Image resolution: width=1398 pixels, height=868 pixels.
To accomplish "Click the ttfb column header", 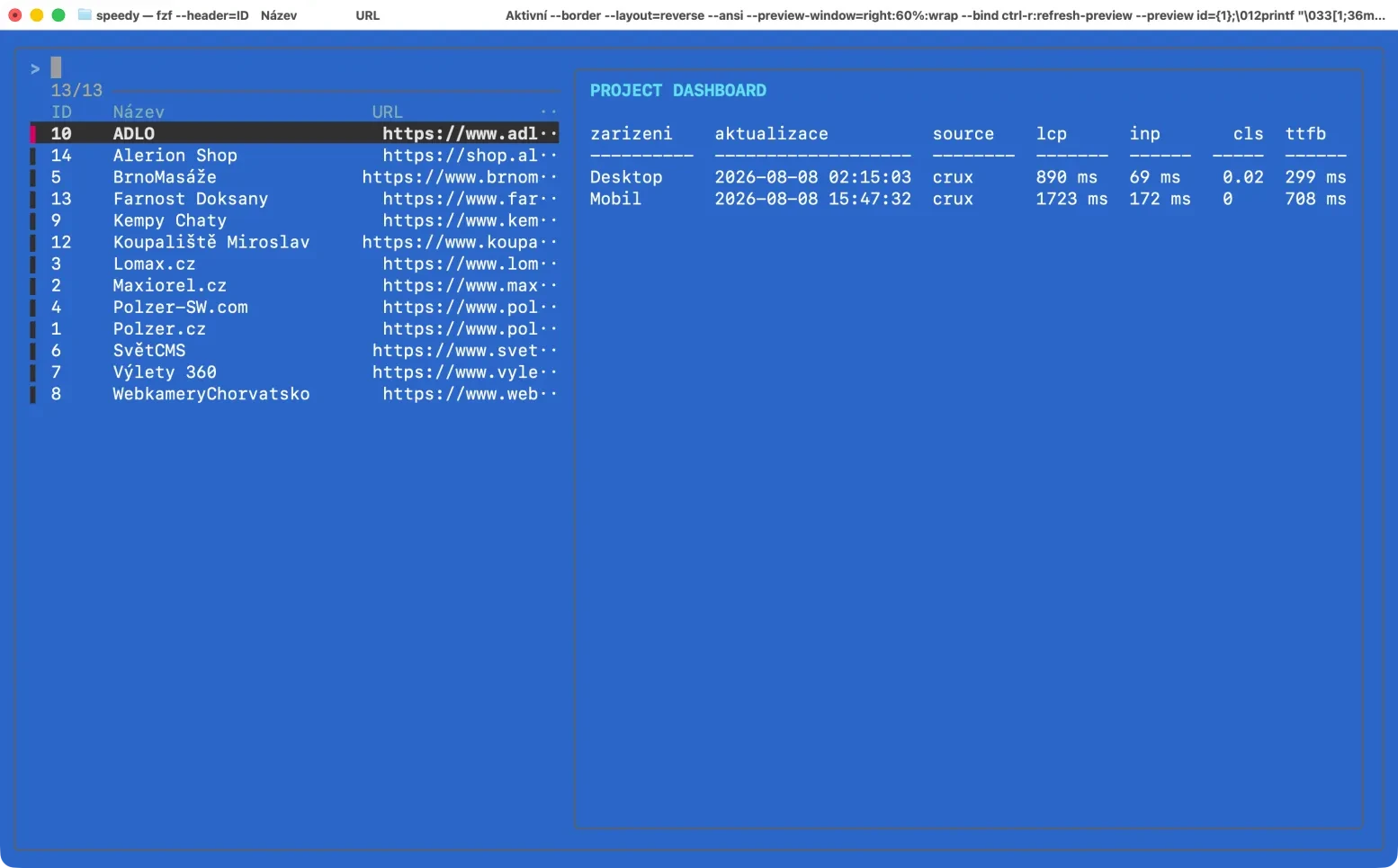I will point(1305,133).
